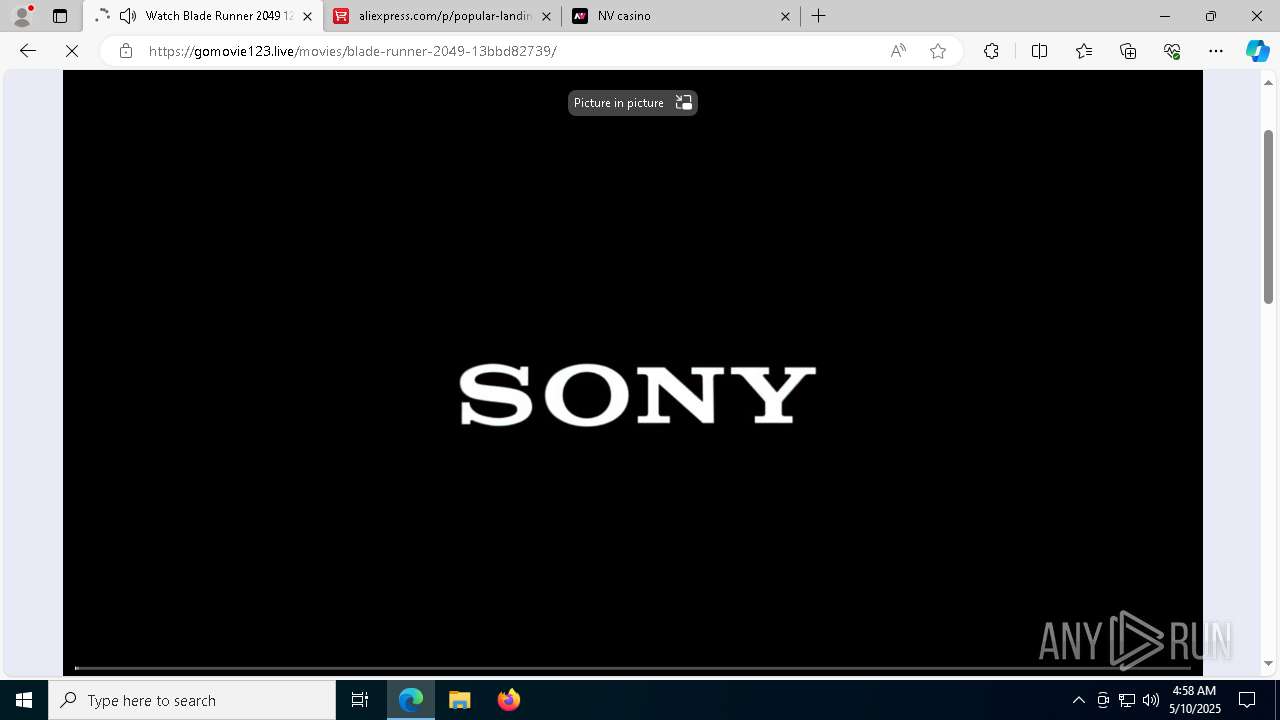Open the Extensions menu
The height and width of the screenshot is (720, 1280).
pos(991,51)
